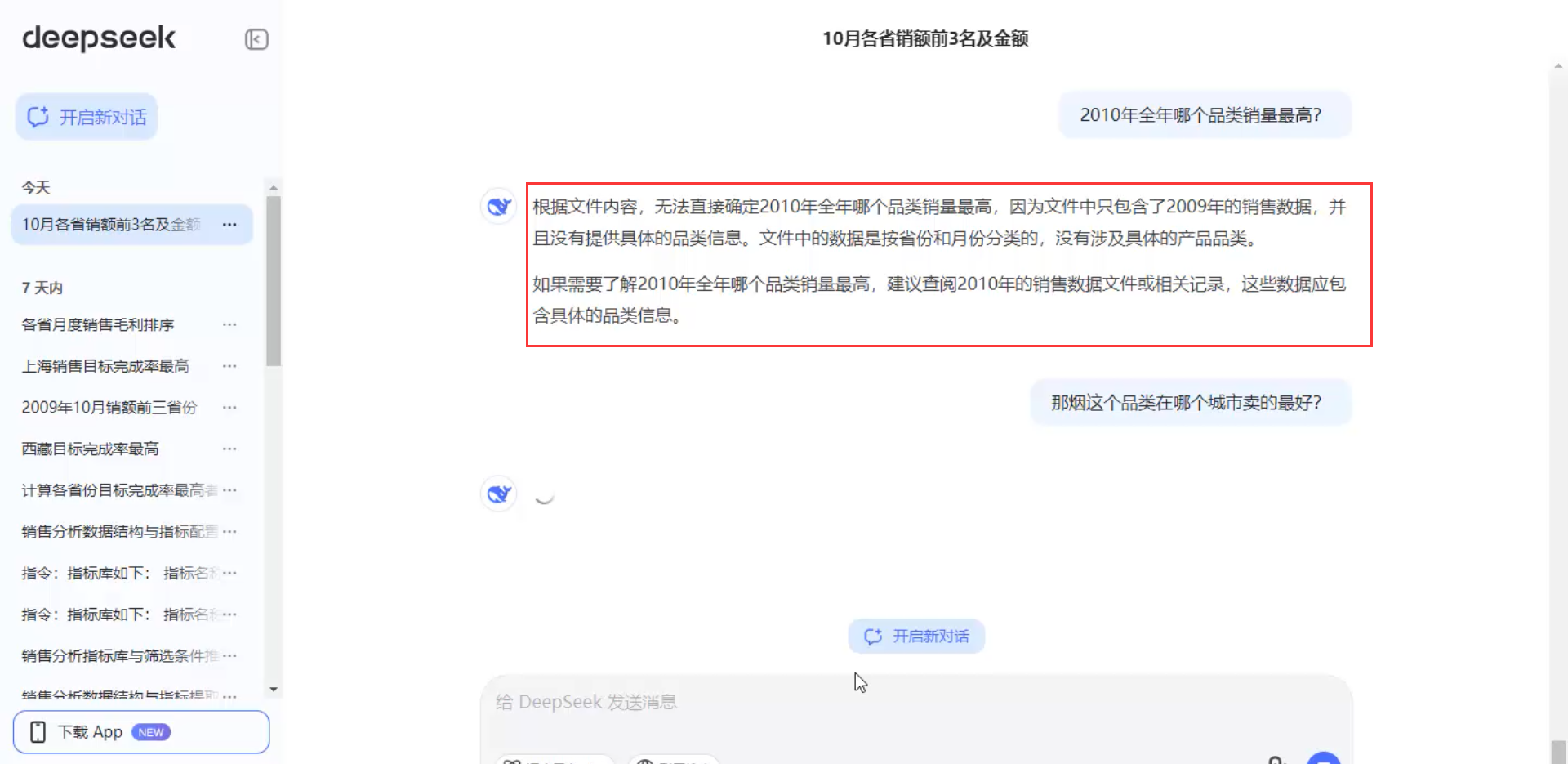Screen dimensions: 1568x764
Task: Click reply paragraph starting 如果需要了解2010年
Action: pos(940,299)
